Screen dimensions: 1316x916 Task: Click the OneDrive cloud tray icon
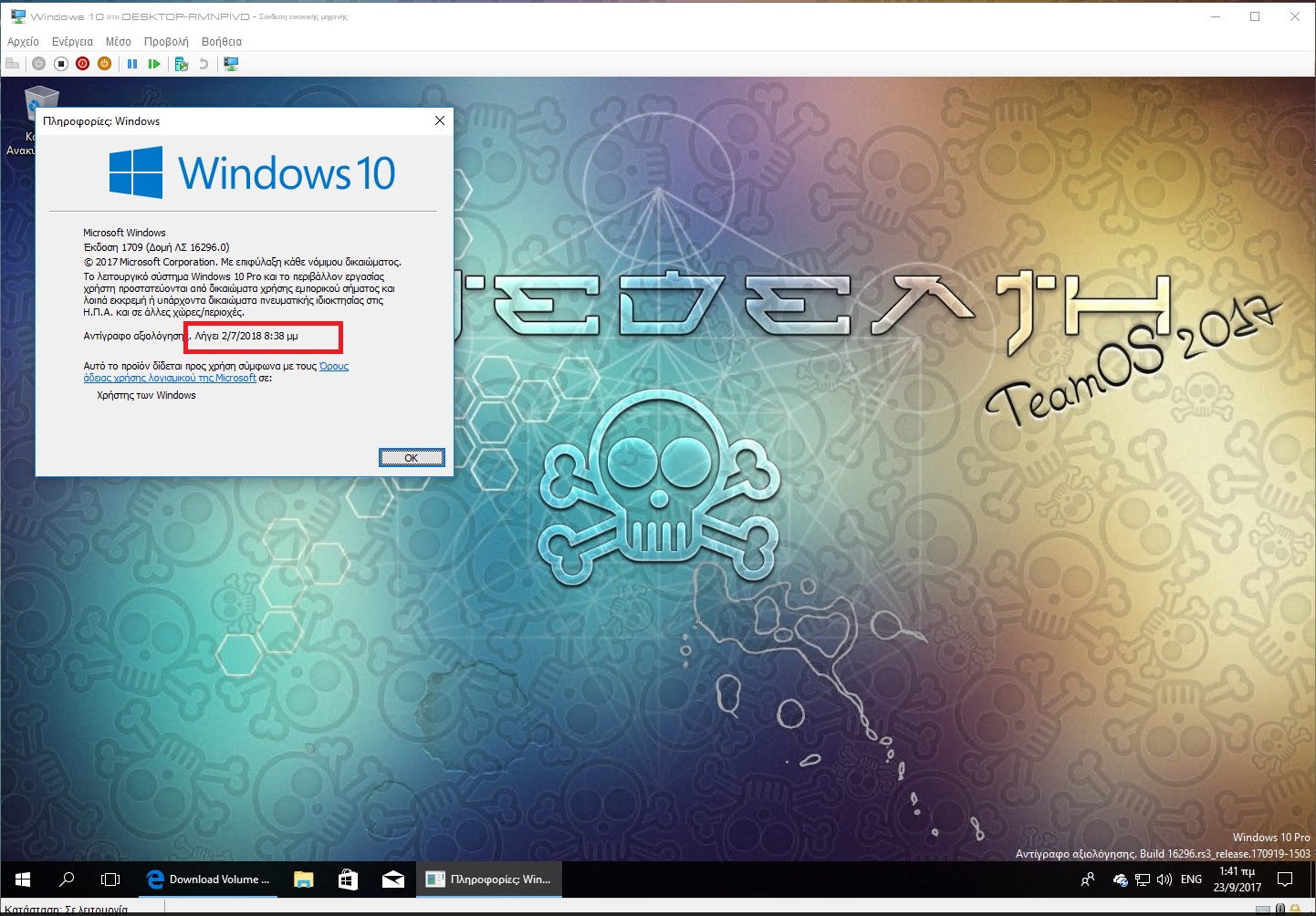(1121, 880)
